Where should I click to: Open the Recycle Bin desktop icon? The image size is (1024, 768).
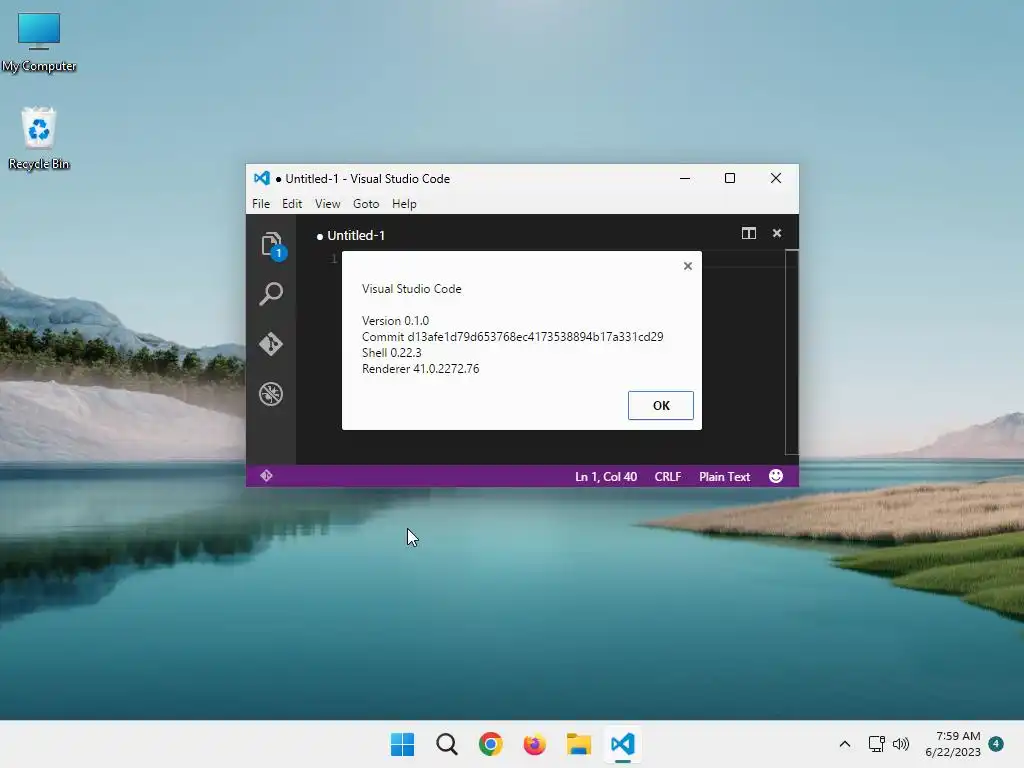[39, 138]
